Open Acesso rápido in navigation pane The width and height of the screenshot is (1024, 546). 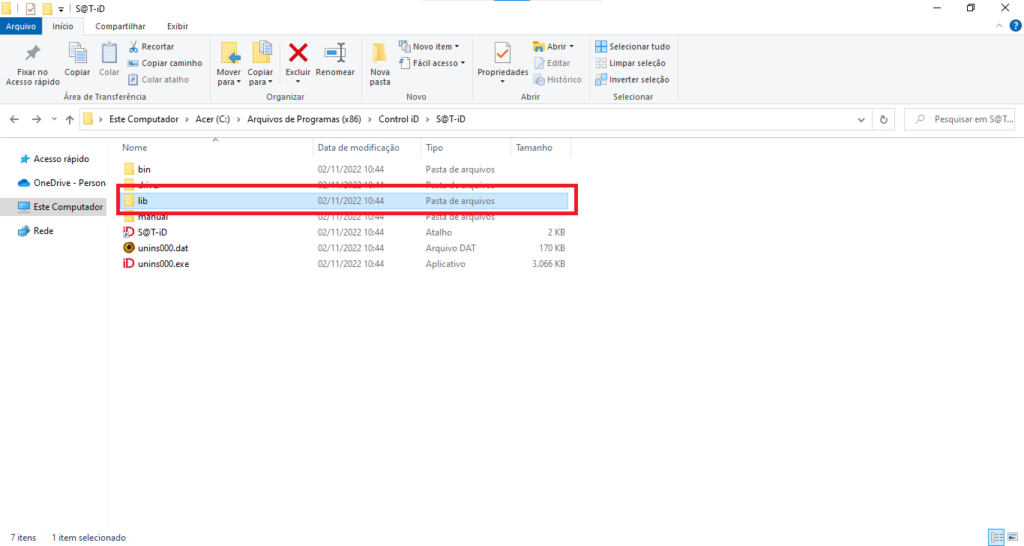[x=55, y=159]
